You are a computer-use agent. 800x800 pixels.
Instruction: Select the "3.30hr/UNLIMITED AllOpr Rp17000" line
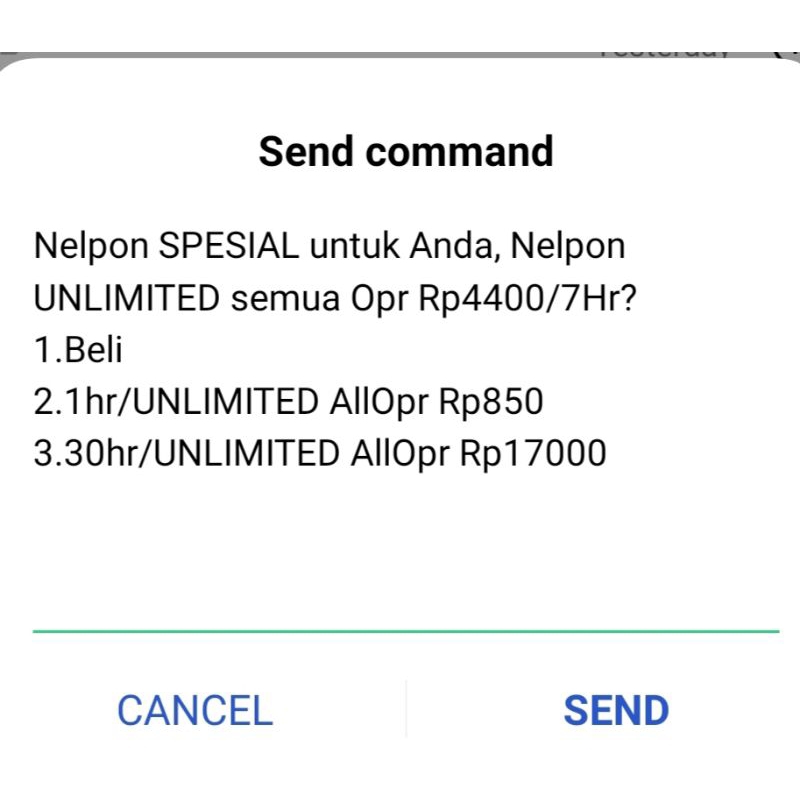coord(320,454)
